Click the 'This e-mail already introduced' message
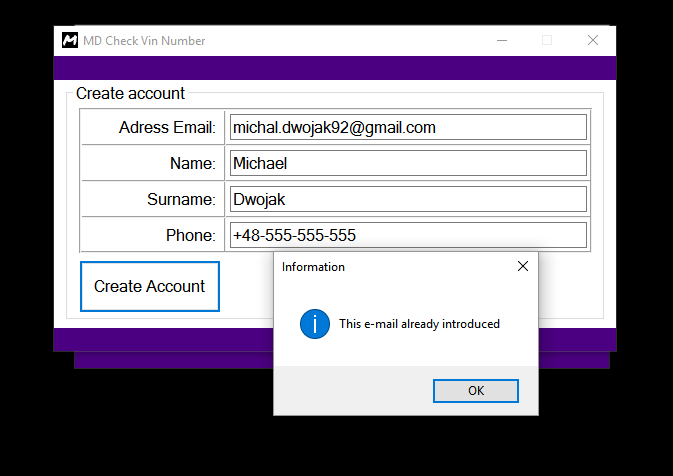673x476 pixels. 419,324
